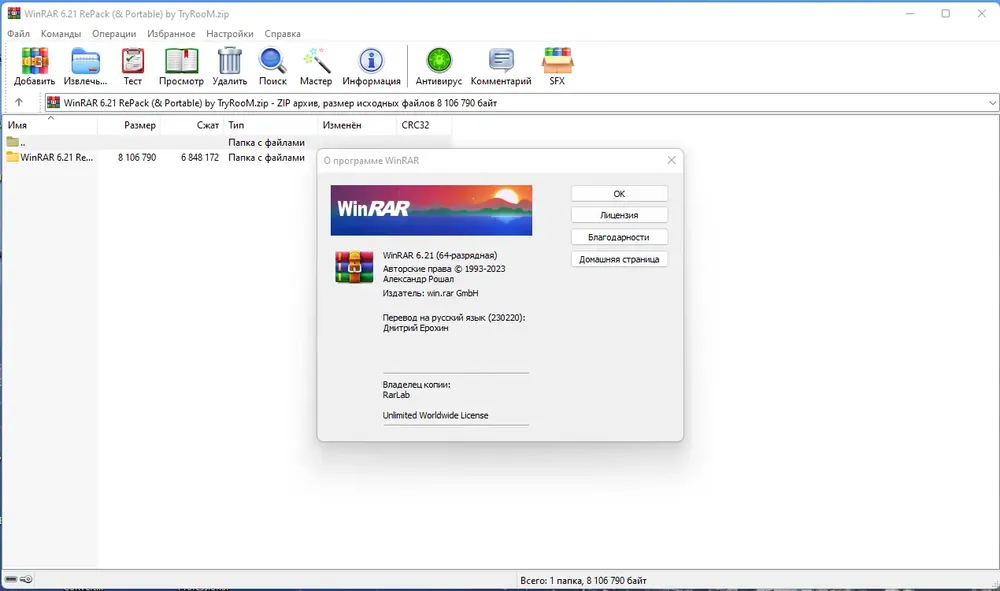Click the packed size 6 848 172
Image resolution: width=1000 pixels, height=591 pixels.
click(x=200, y=157)
